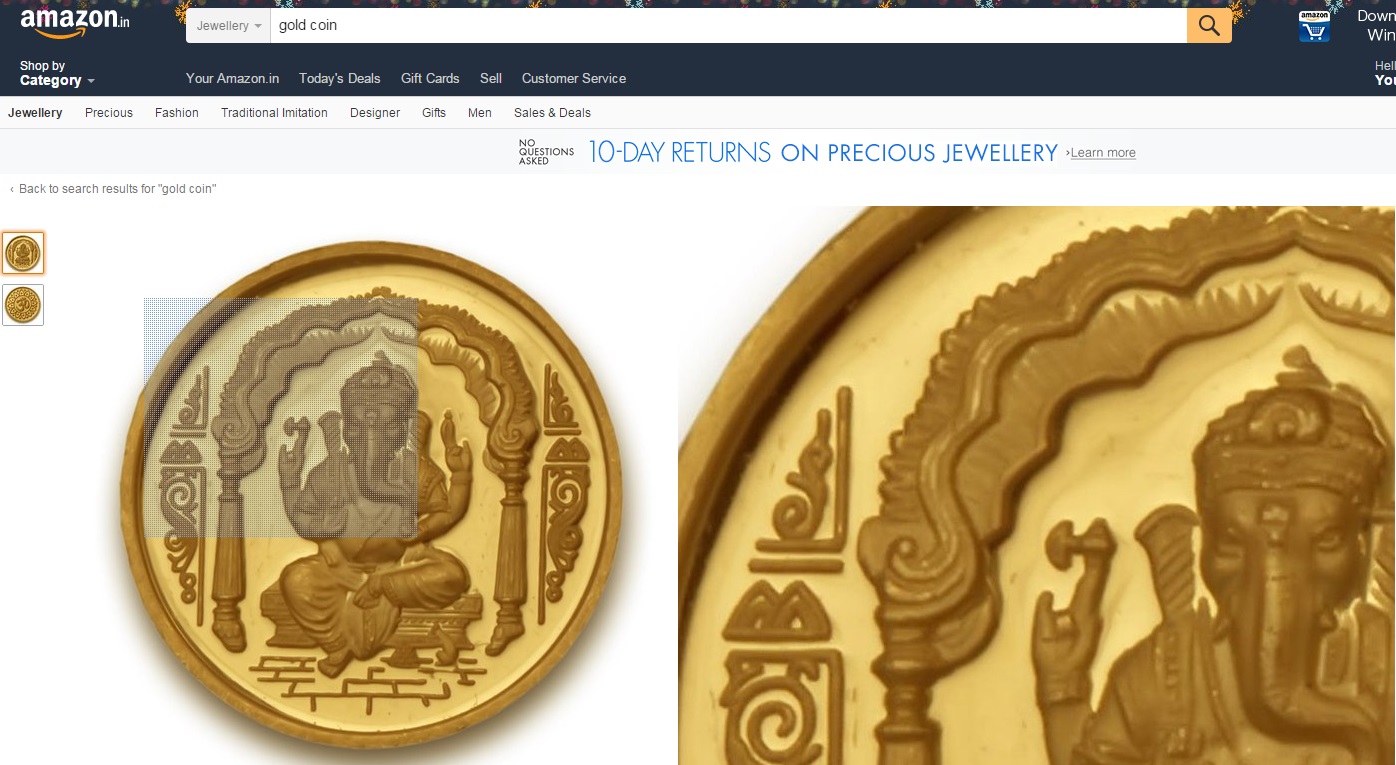The width and height of the screenshot is (1396, 765).
Task: Go back to gold coin search results
Action: pyautogui.click(x=118, y=189)
